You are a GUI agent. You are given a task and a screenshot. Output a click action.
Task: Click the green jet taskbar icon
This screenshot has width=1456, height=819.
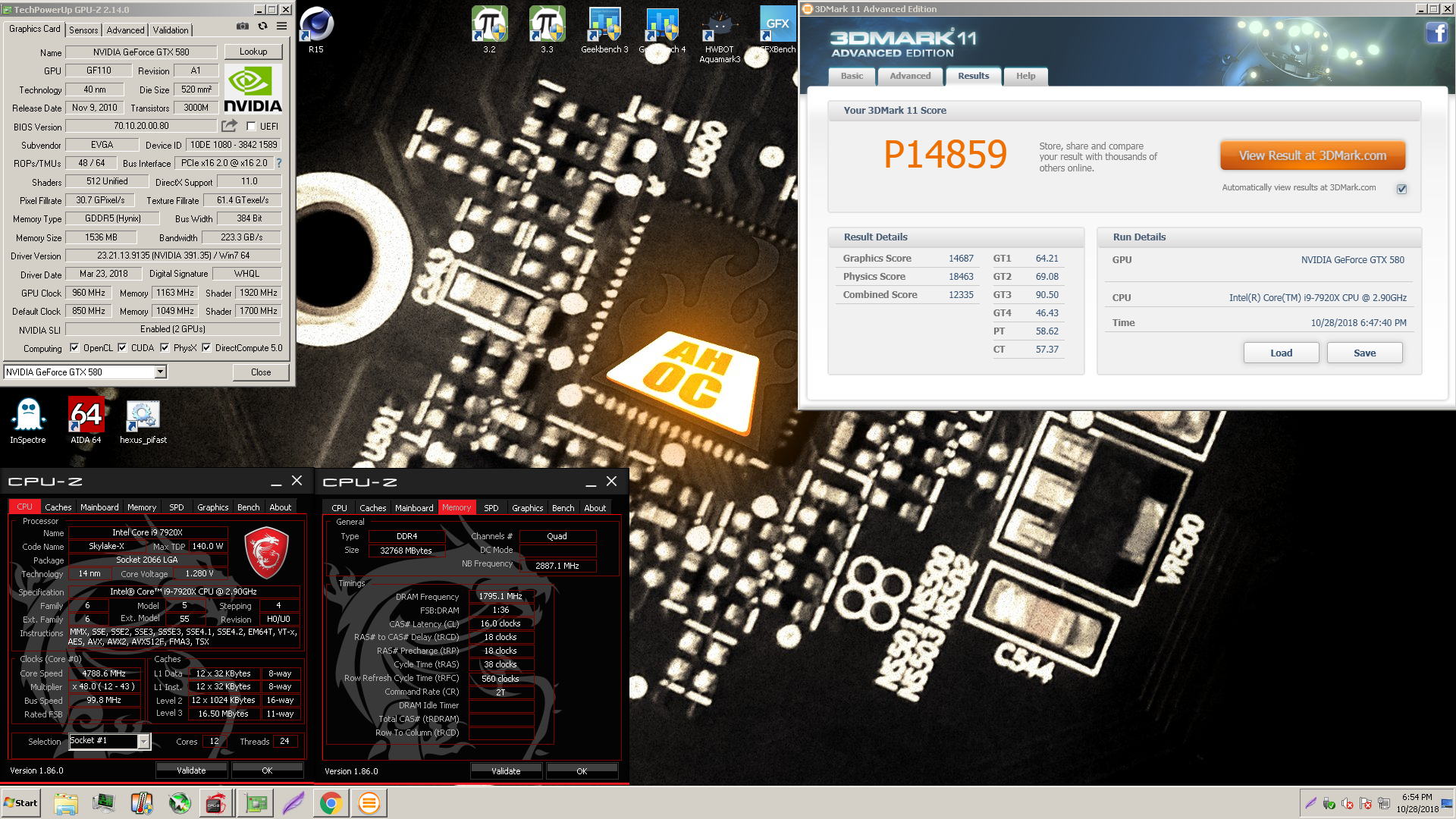180,803
